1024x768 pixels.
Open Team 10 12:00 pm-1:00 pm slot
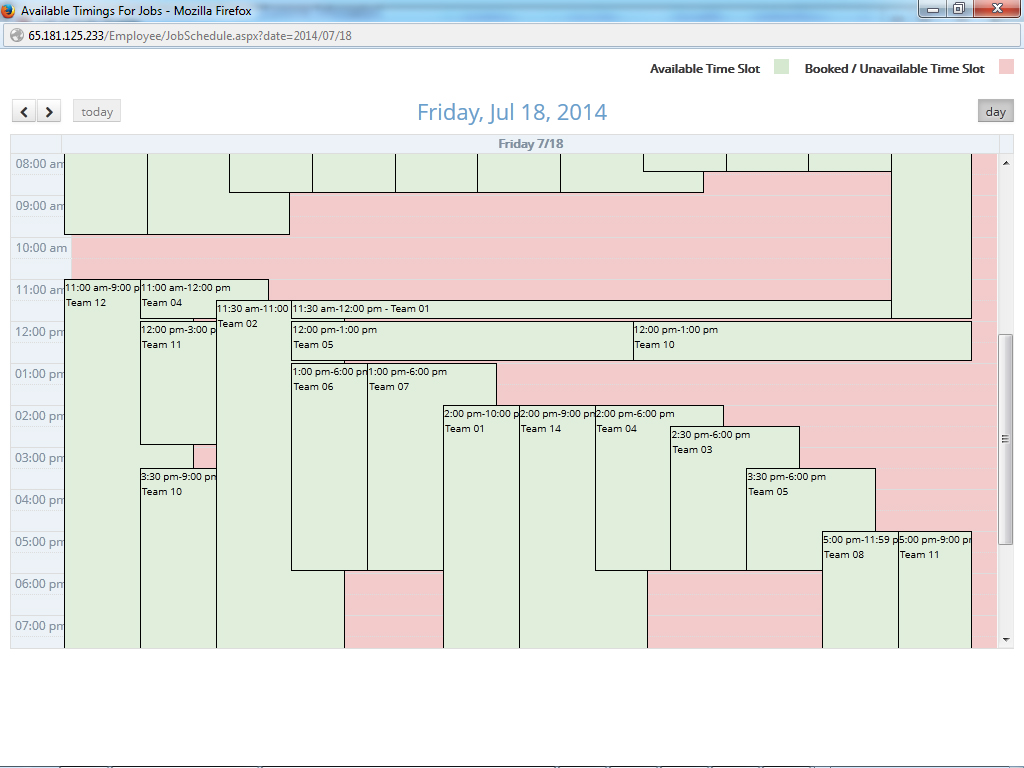click(x=802, y=341)
